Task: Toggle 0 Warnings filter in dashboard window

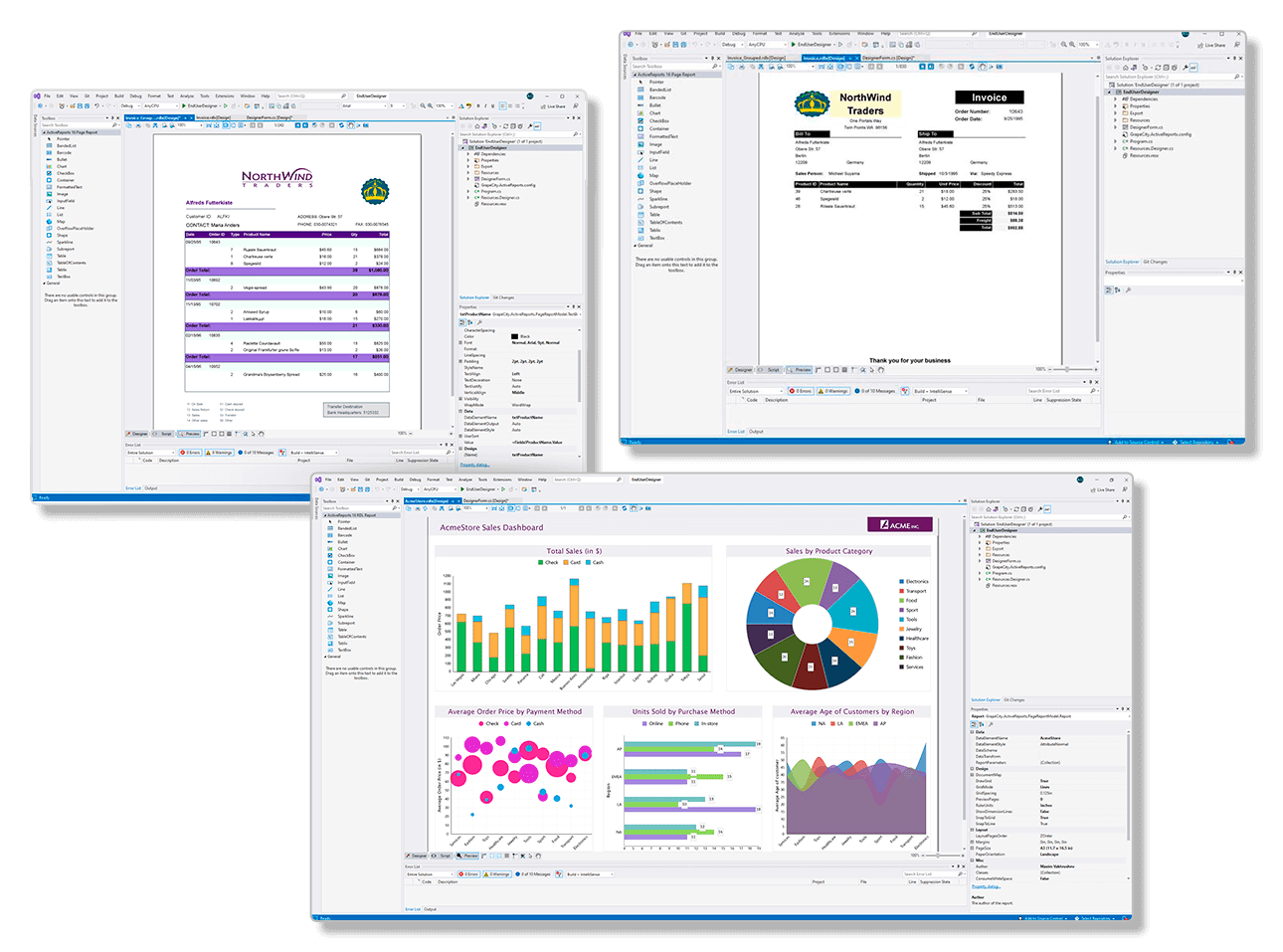Action: coord(497,873)
